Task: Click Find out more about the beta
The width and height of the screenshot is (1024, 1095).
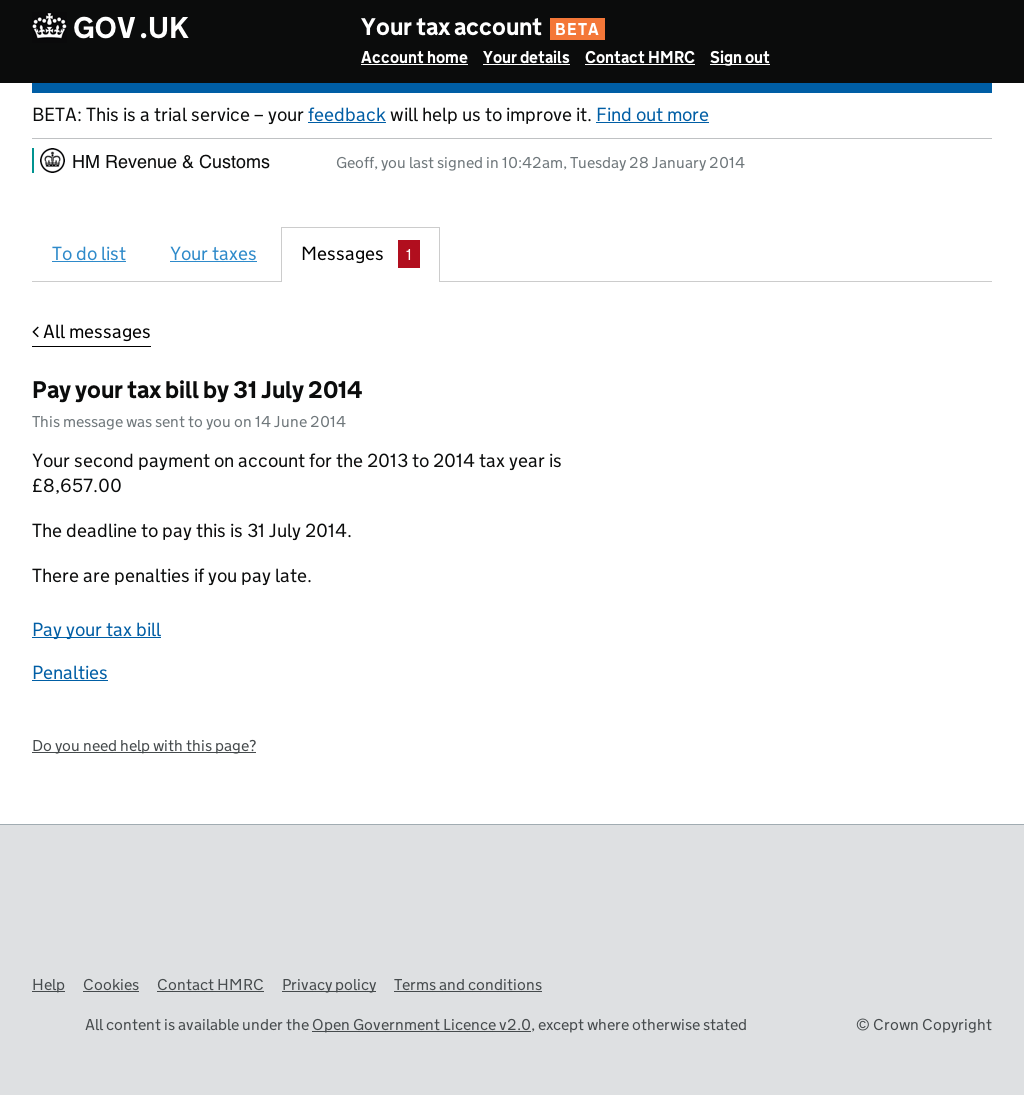Action: point(652,115)
